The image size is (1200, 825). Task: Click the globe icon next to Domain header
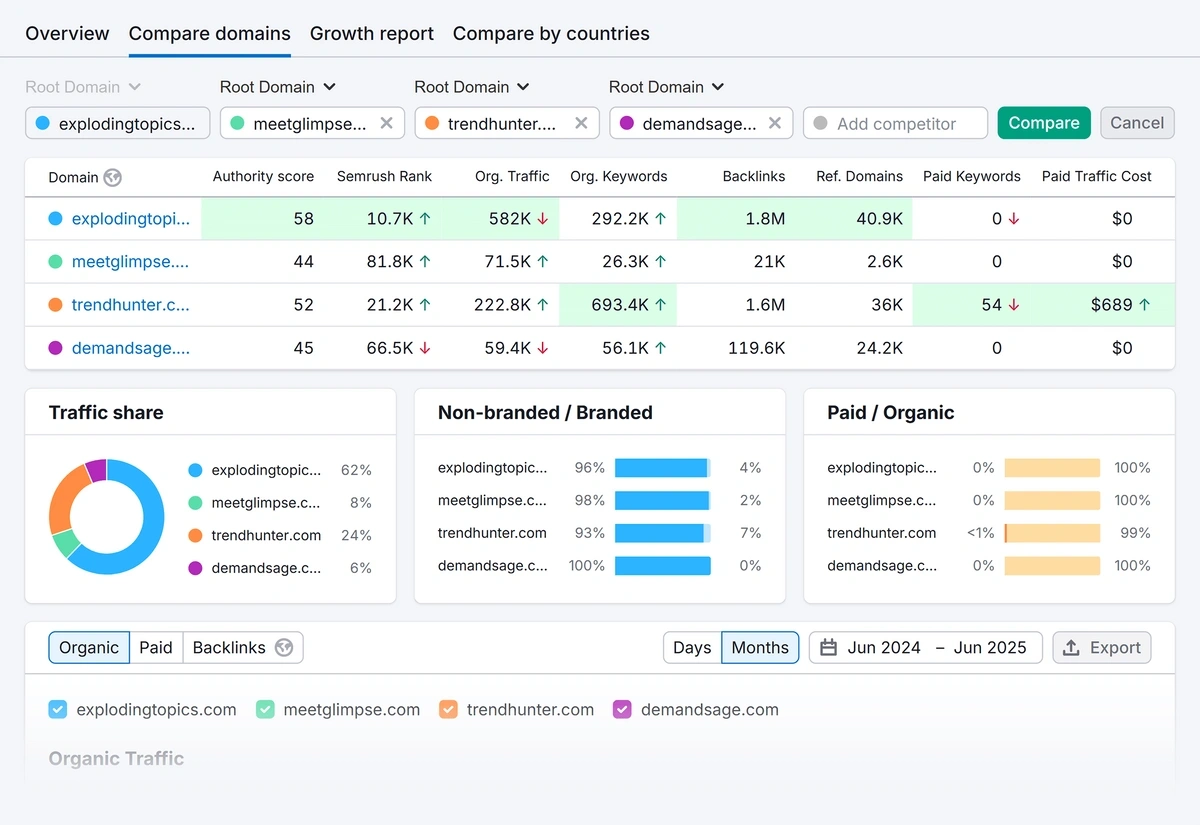tap(113, 178)
